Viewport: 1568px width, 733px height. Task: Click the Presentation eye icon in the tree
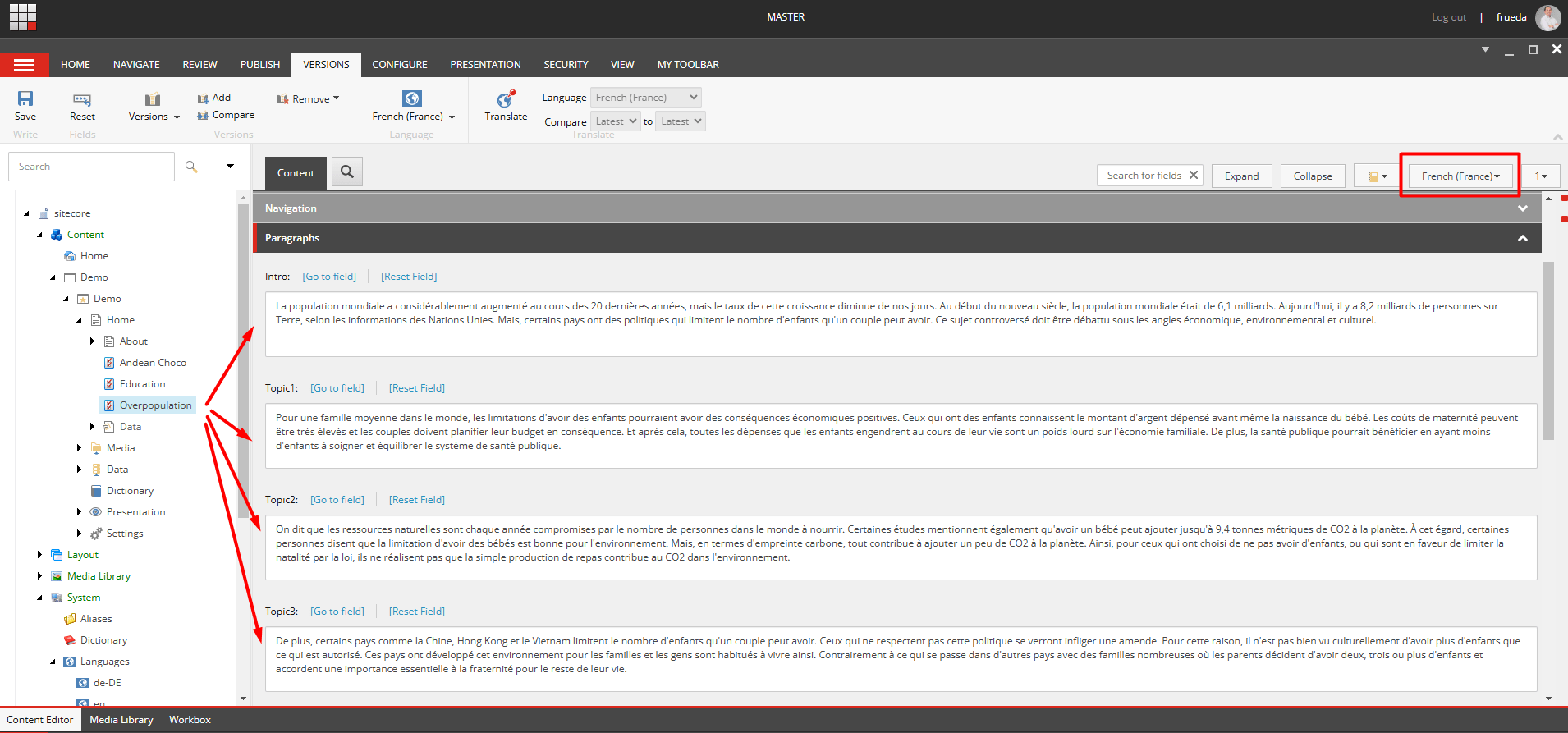coord(96,512)
